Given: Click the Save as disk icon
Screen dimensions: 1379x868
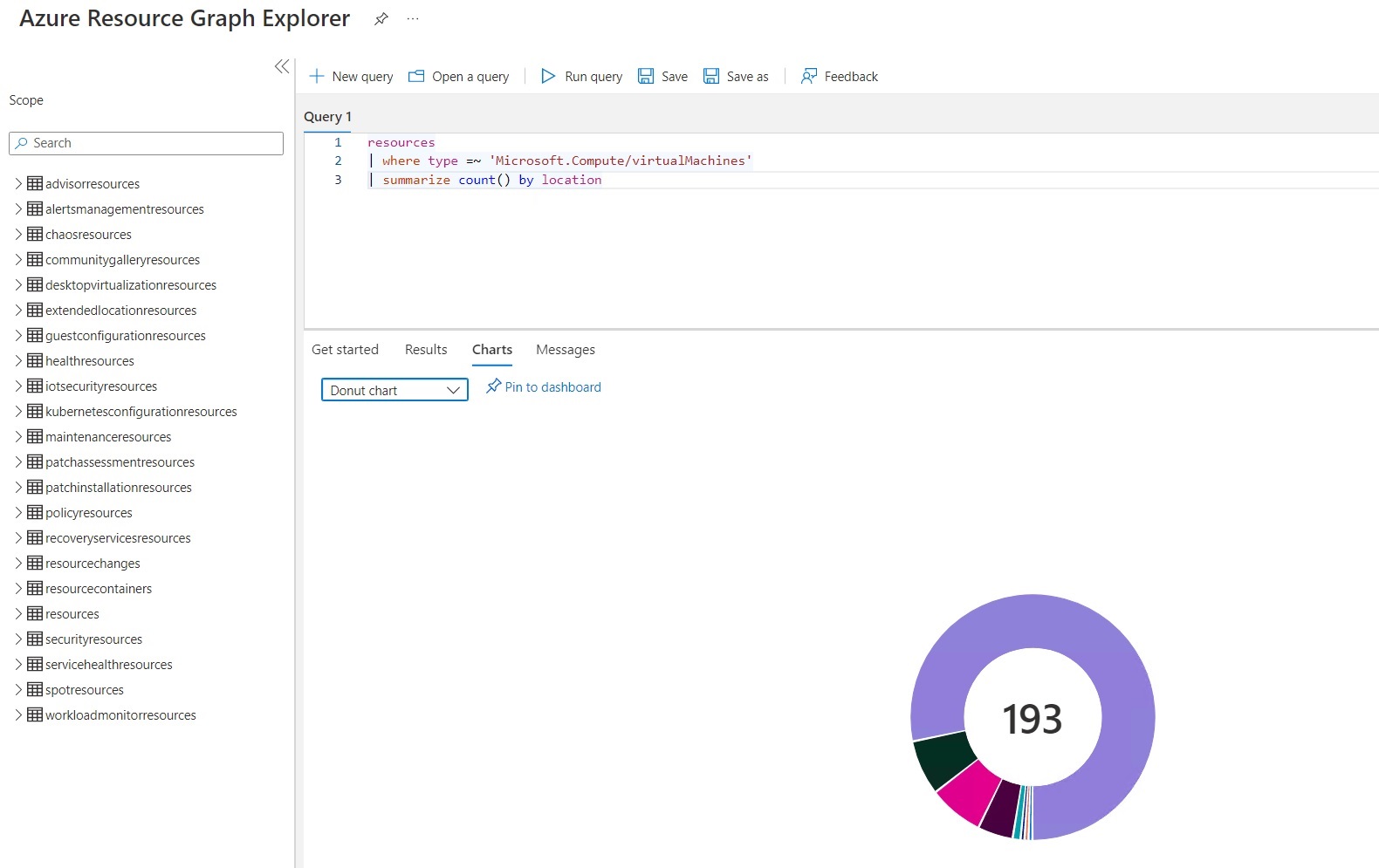Looking at the screenshot, I should coord(711,77).
